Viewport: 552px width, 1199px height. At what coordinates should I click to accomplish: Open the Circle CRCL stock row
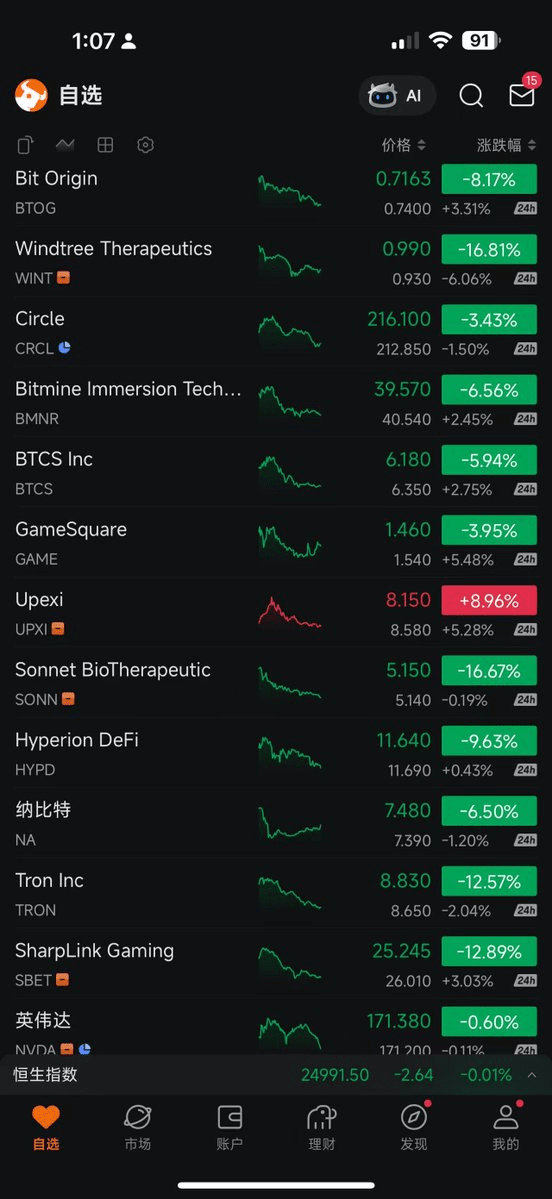[x=276, y=333]
